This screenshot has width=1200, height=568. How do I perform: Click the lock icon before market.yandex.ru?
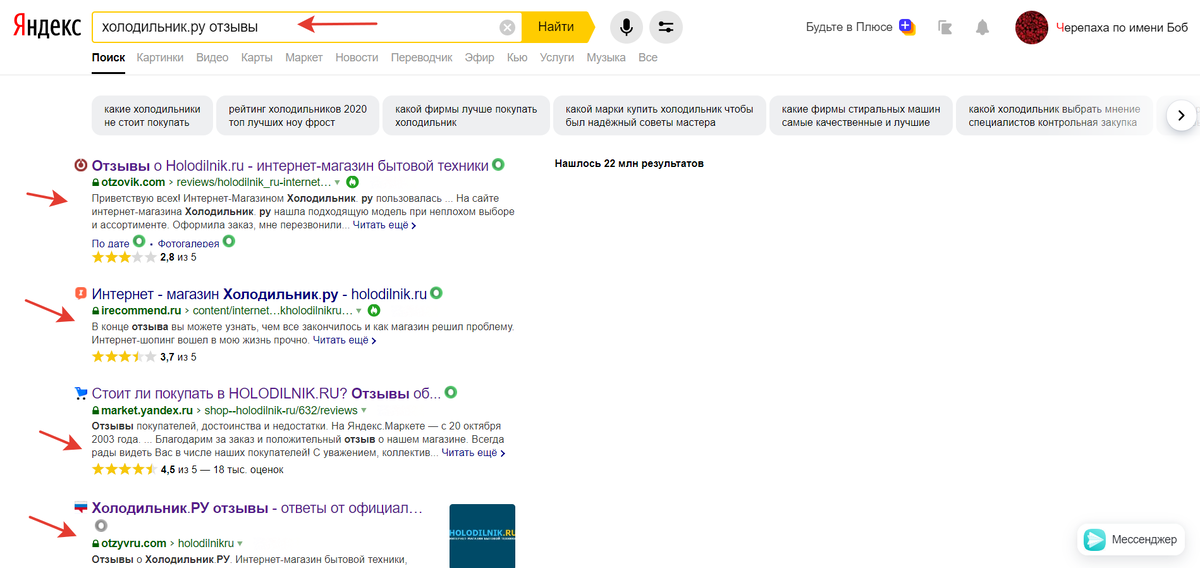(96, 410)
